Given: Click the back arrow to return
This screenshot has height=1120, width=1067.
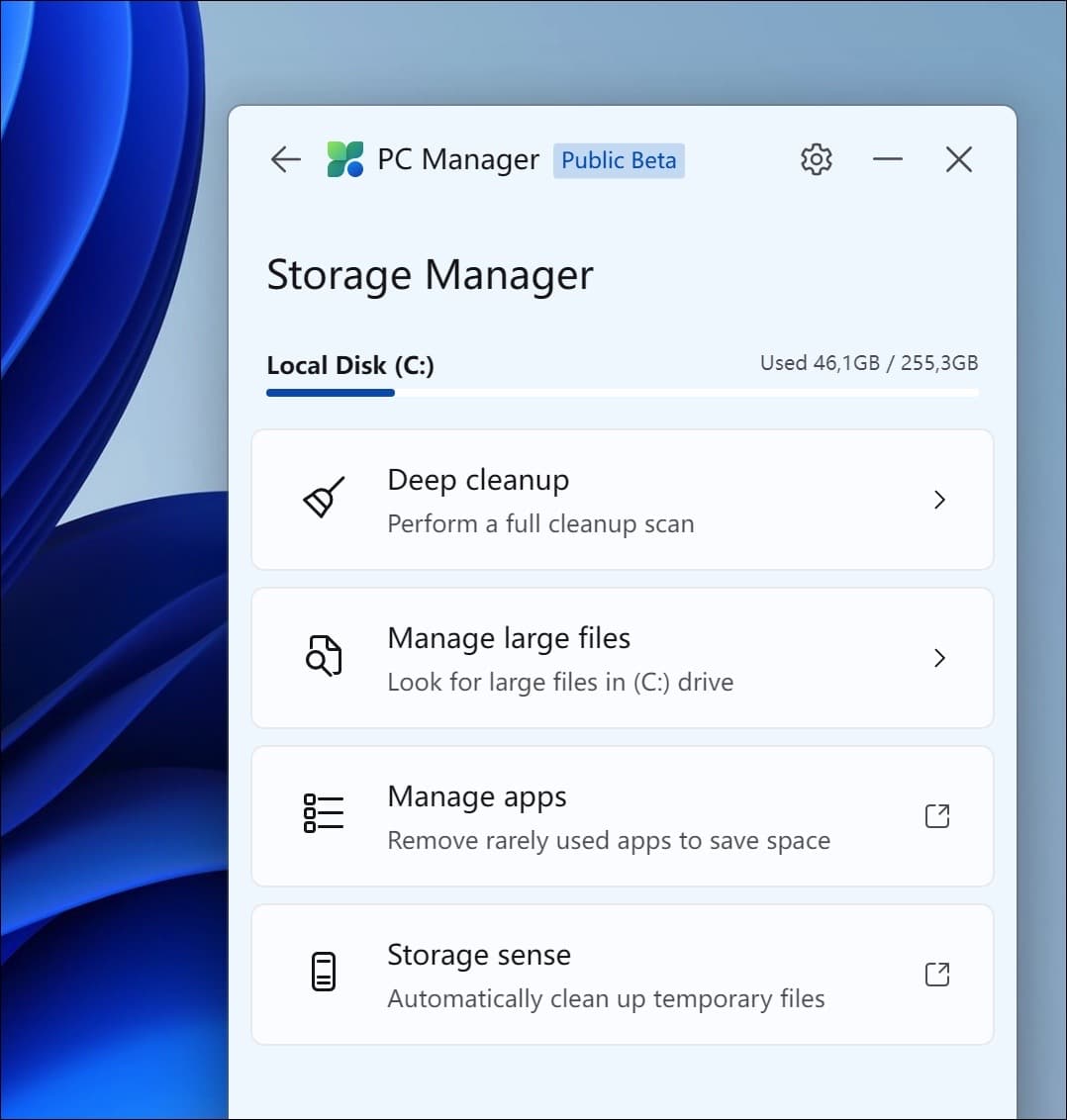Looking at the screenshot, I should (x=285, y=159).
